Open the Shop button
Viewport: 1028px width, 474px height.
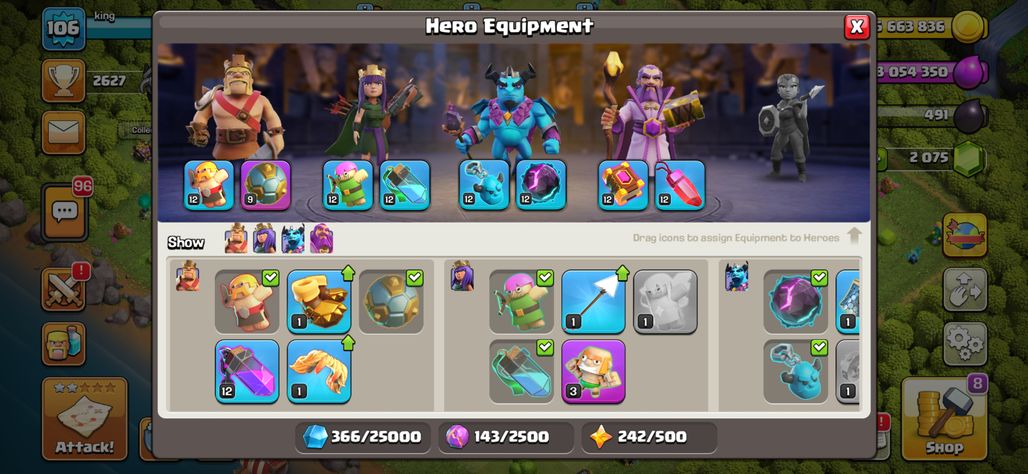(943, 418)
